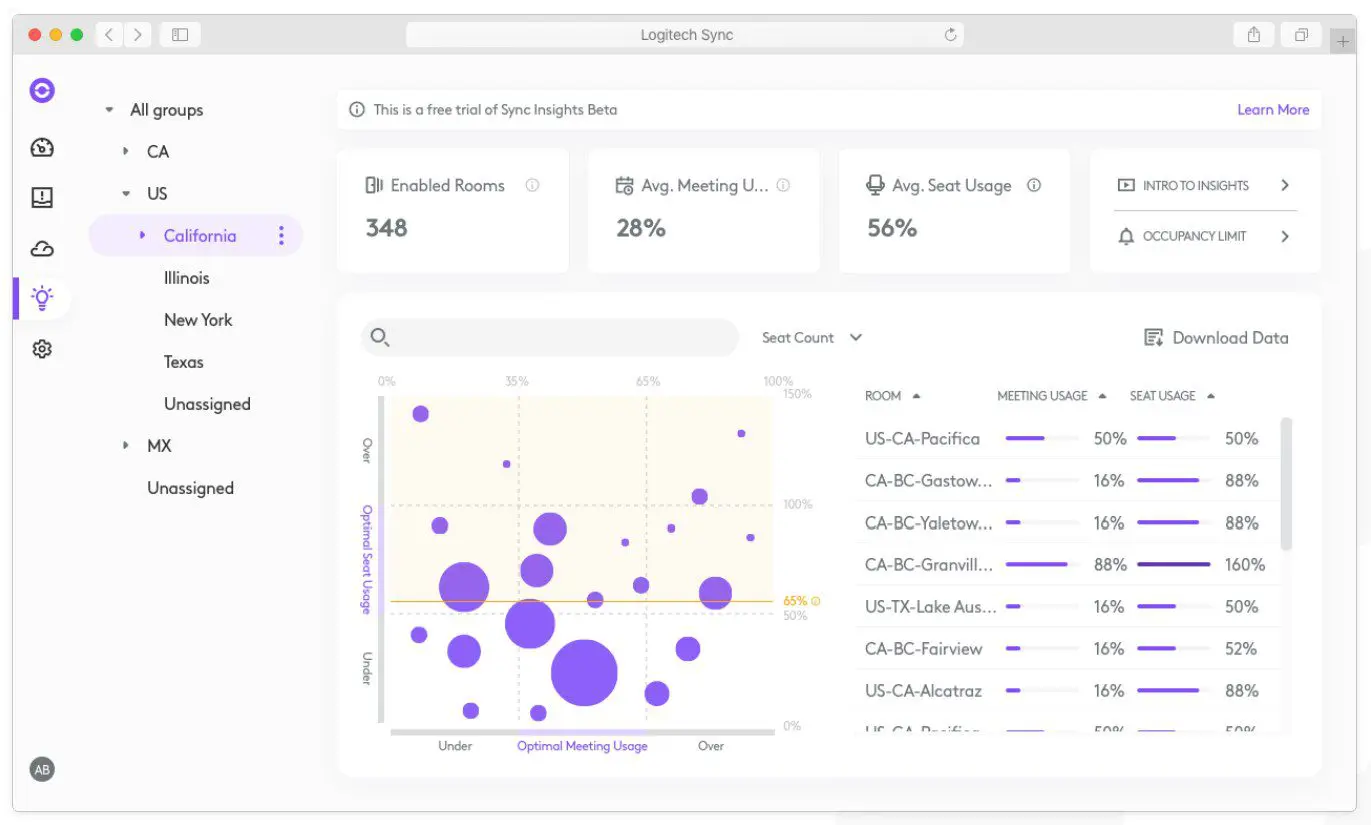Click the Enabled Rooms door icon
This screenshot has height=825, width=1371.
click(x=375, y=185)
